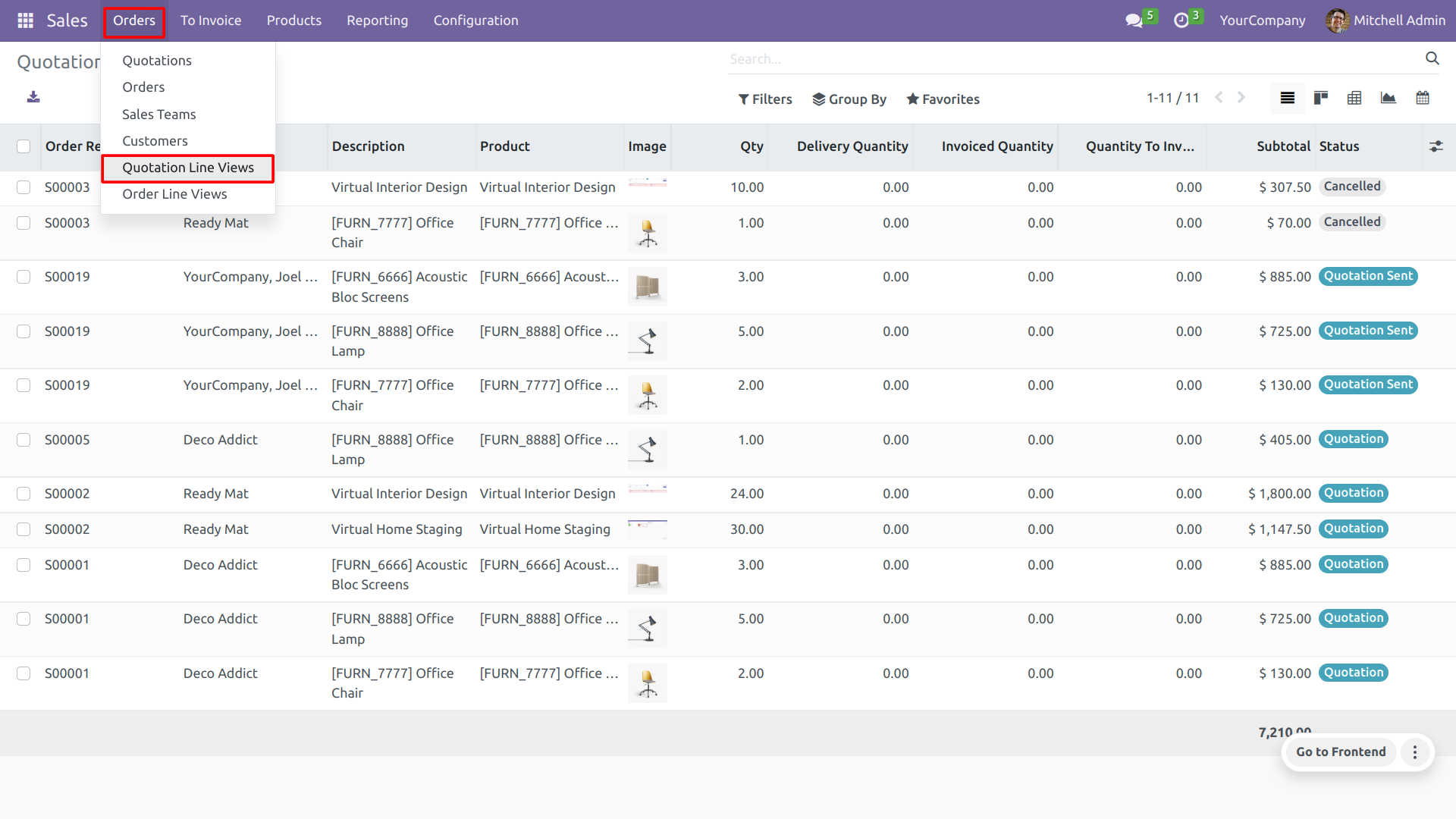Image resolution: width=1456 pixels, height=819 pixels.
Task: Switch to calendar view
Action: coord(1423,98)
